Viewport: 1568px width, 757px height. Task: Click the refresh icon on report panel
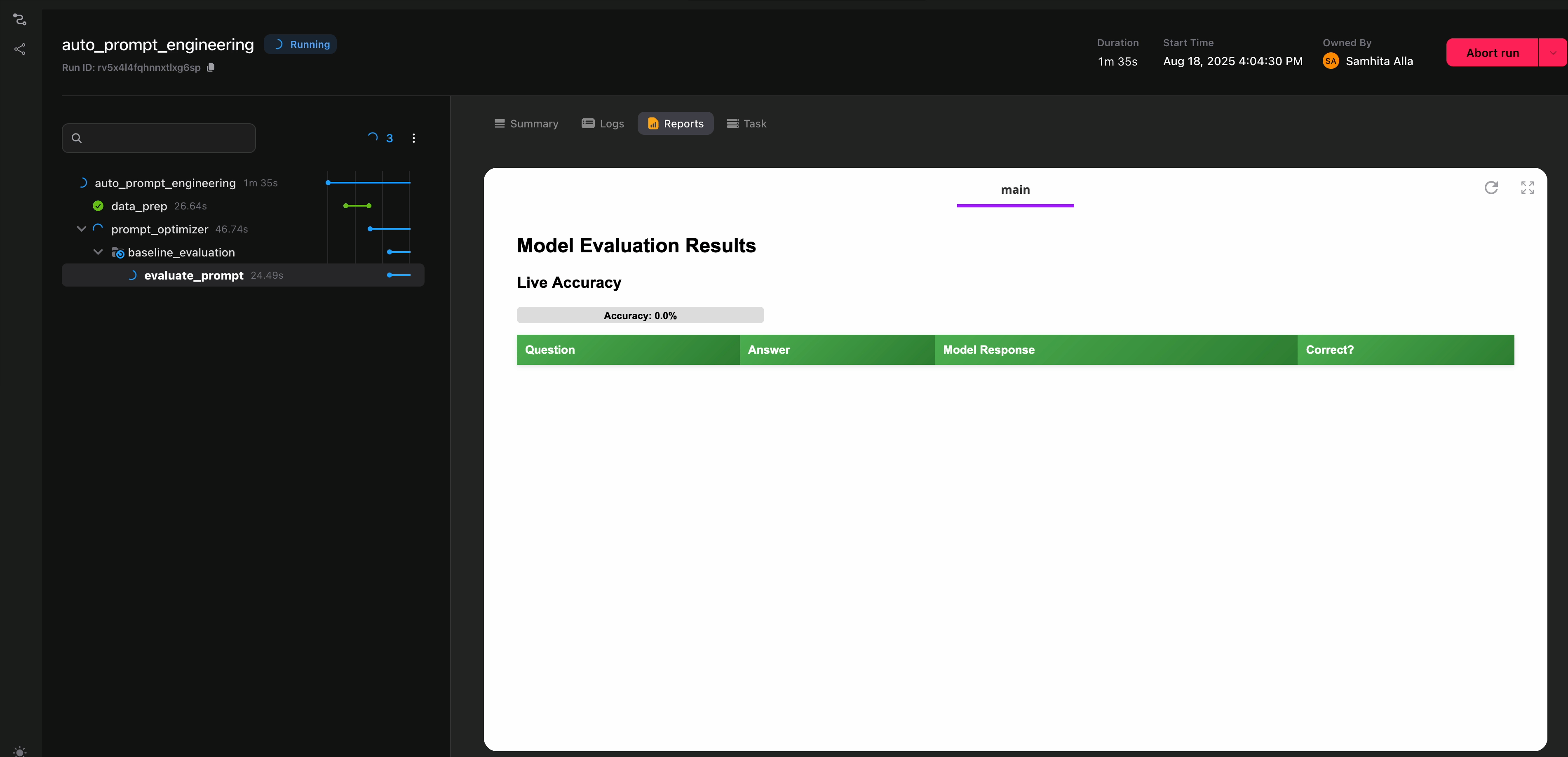tap(1491, 187)
